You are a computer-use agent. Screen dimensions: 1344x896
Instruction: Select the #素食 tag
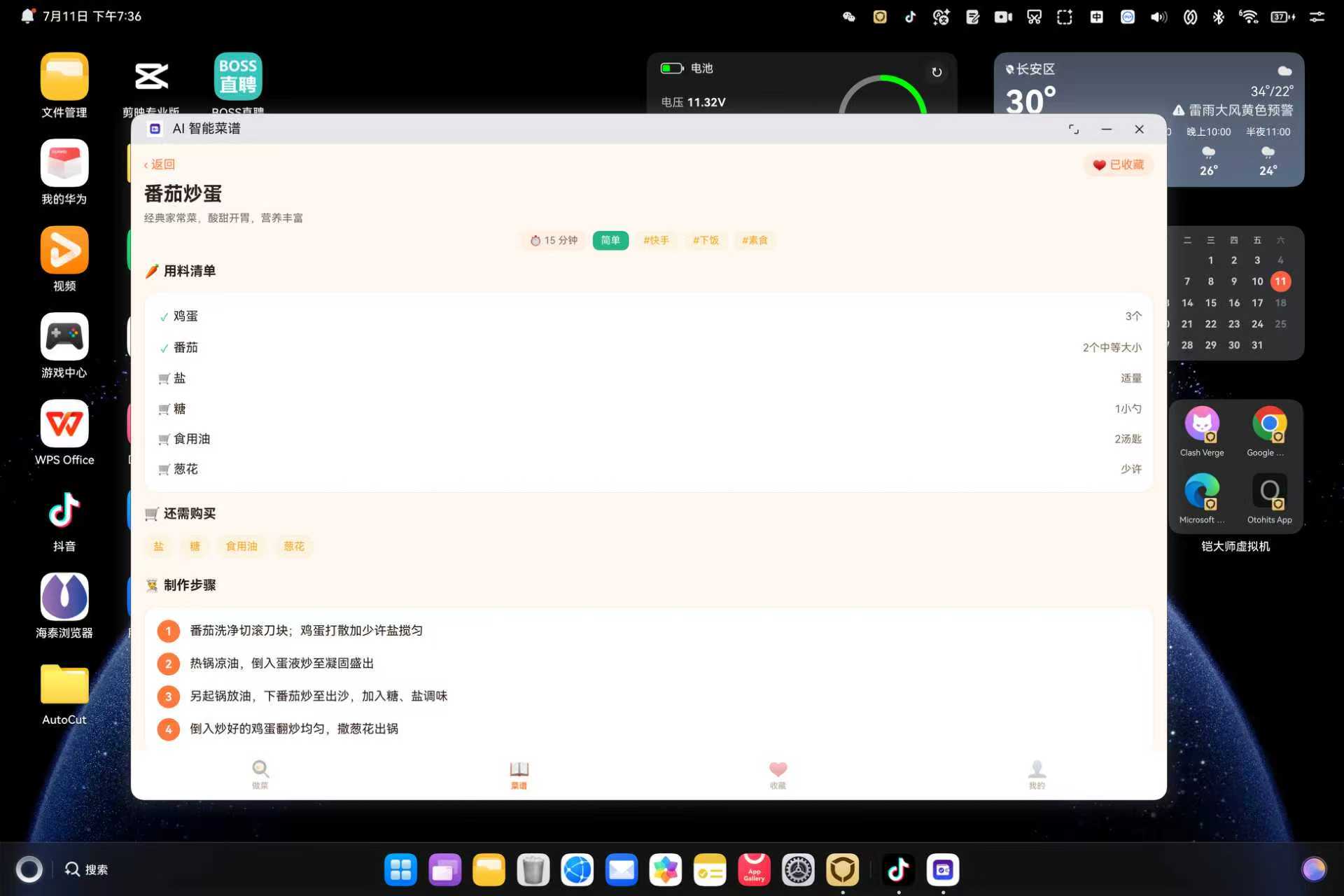(x=755, y=240)
